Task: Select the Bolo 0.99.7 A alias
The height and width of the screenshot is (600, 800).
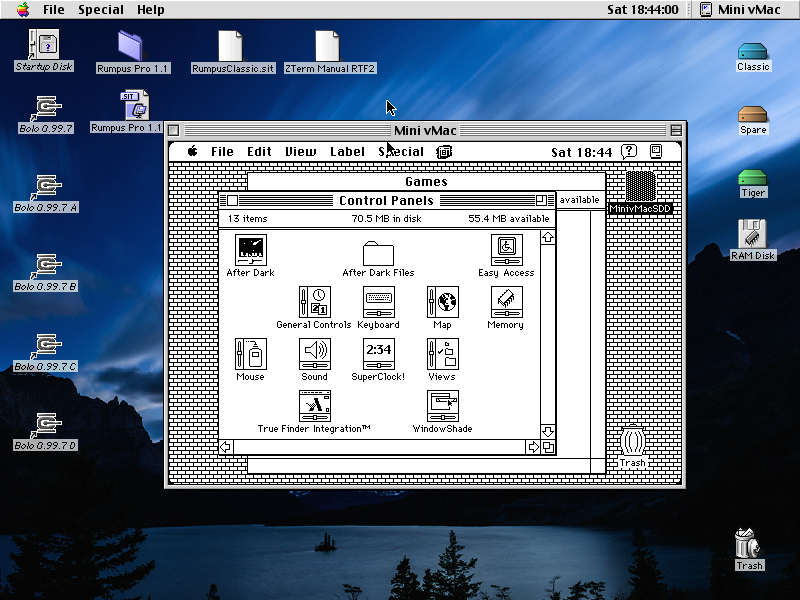Action: click(x=46, y=187)
